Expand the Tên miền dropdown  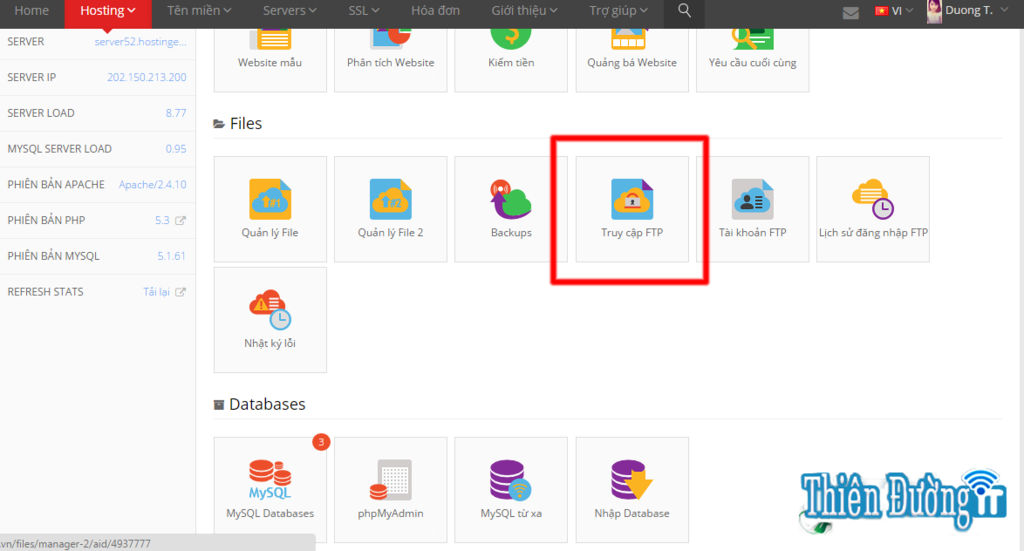pyautogui.click(x=199, y=11)
